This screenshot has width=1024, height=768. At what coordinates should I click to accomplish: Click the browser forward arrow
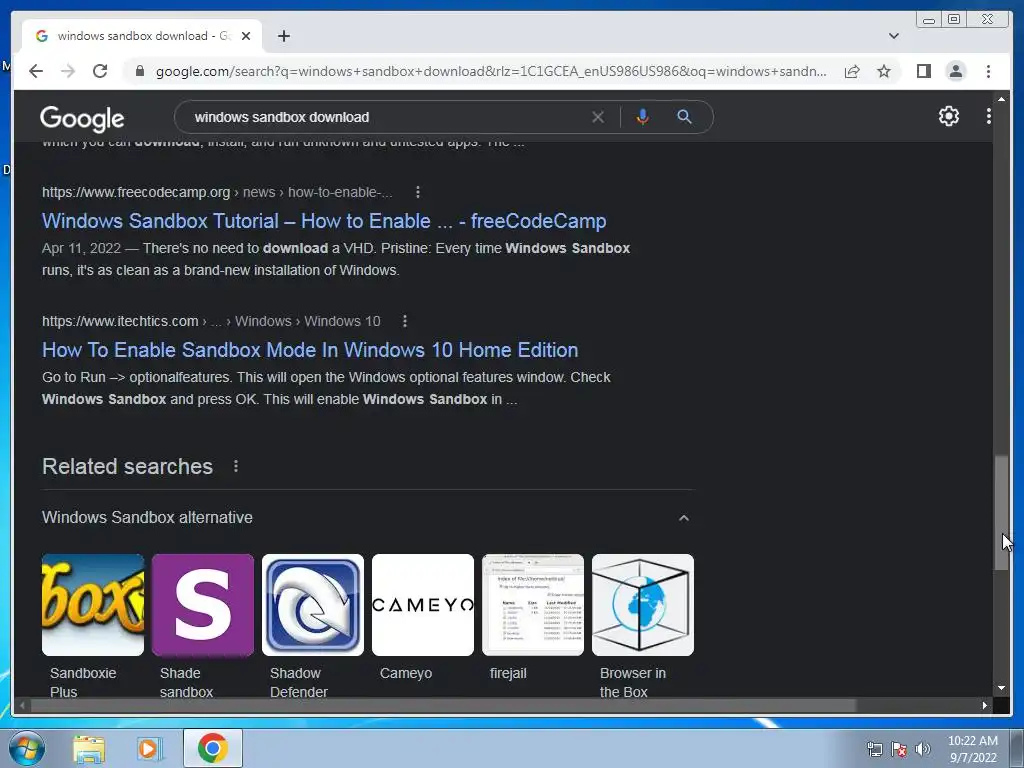[x=68, y=71]
